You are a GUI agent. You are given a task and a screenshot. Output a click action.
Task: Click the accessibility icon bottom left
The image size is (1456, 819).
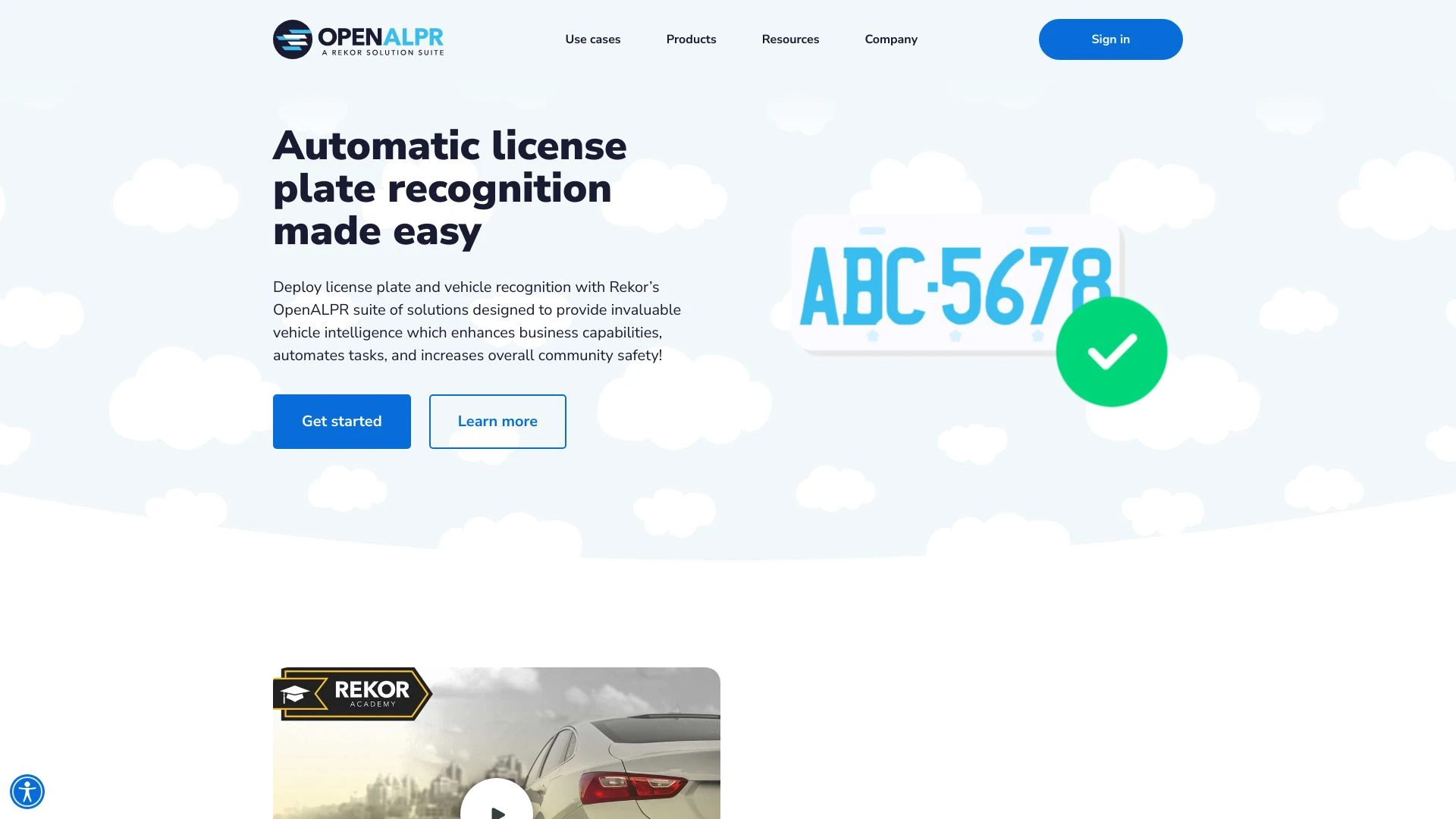click(x=27, y=792)
